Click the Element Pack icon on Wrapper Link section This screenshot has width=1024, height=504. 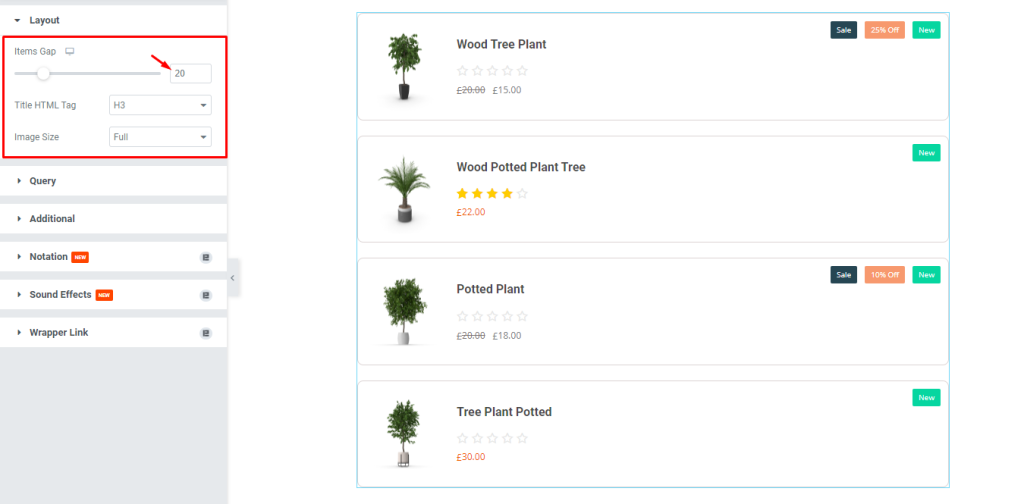pos(206,333)
